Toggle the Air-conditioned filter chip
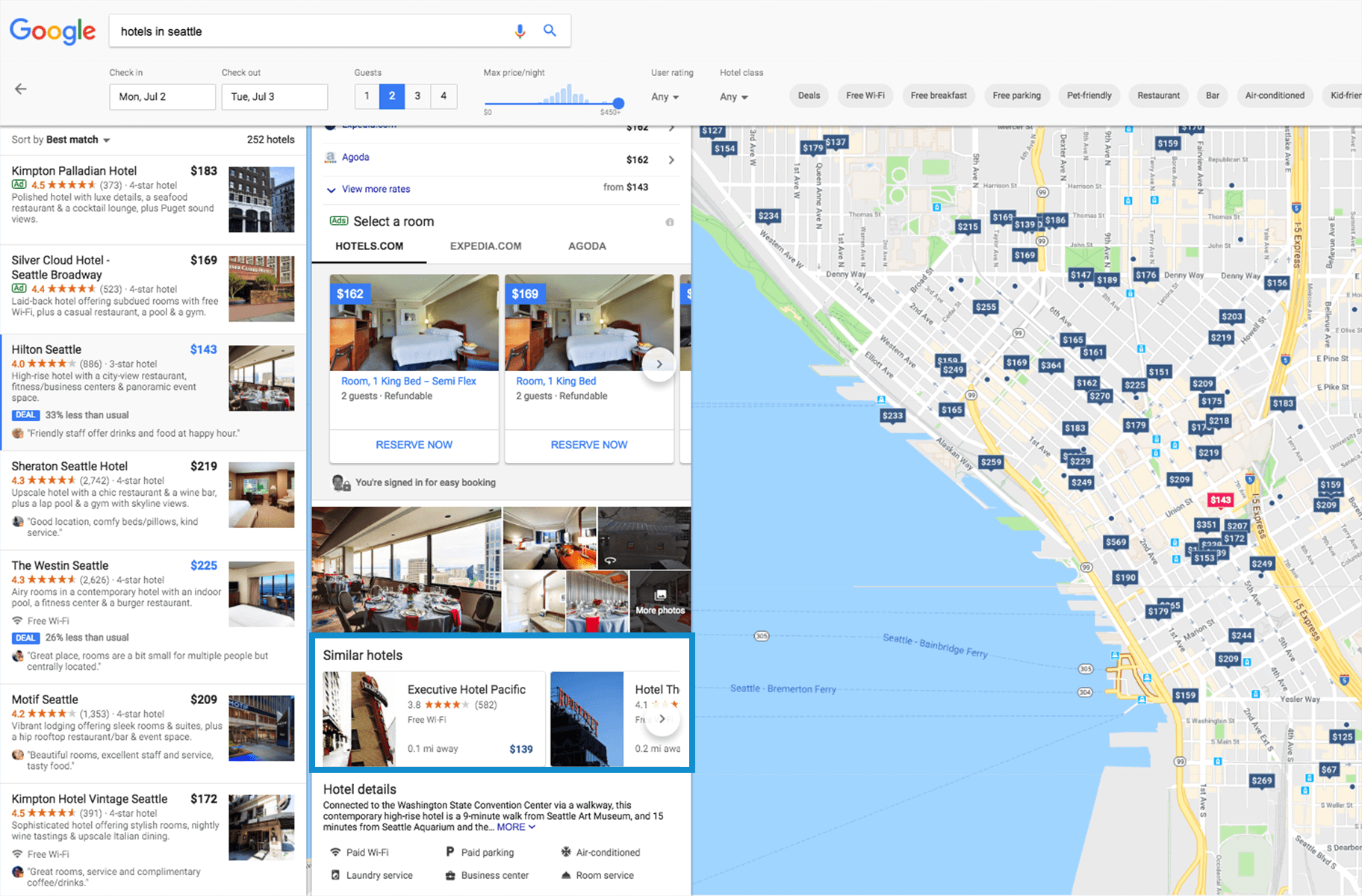Screen dimensions: 1362x896 click(x=1275, y=96)
